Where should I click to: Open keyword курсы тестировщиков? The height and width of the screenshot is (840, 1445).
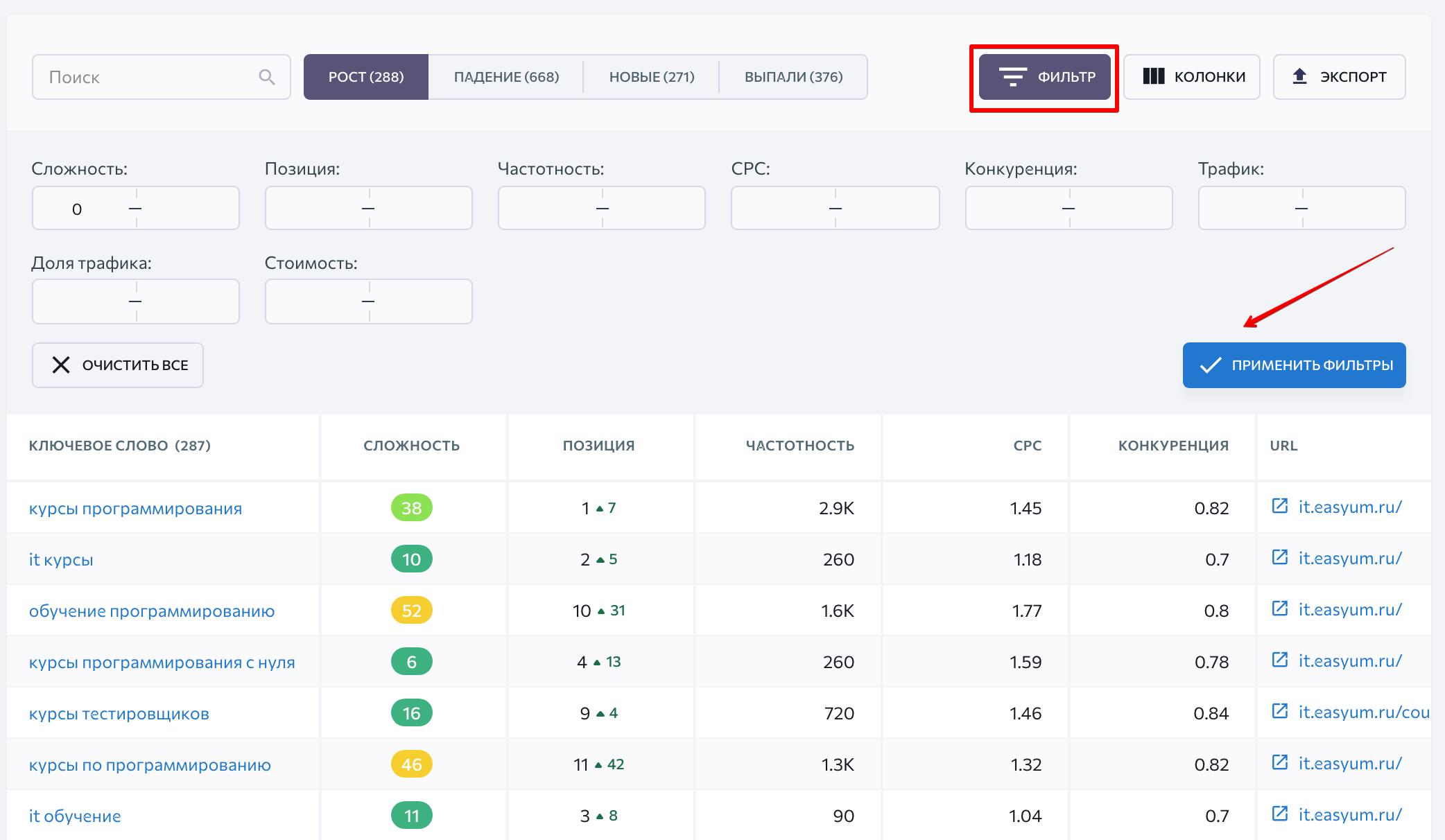click(x=119, y=714)
